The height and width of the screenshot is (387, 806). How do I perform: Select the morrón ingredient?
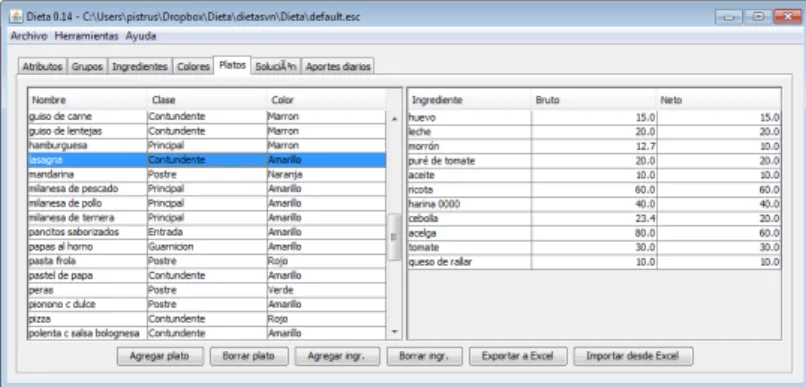pyautogui.click(x=594, y=146)
